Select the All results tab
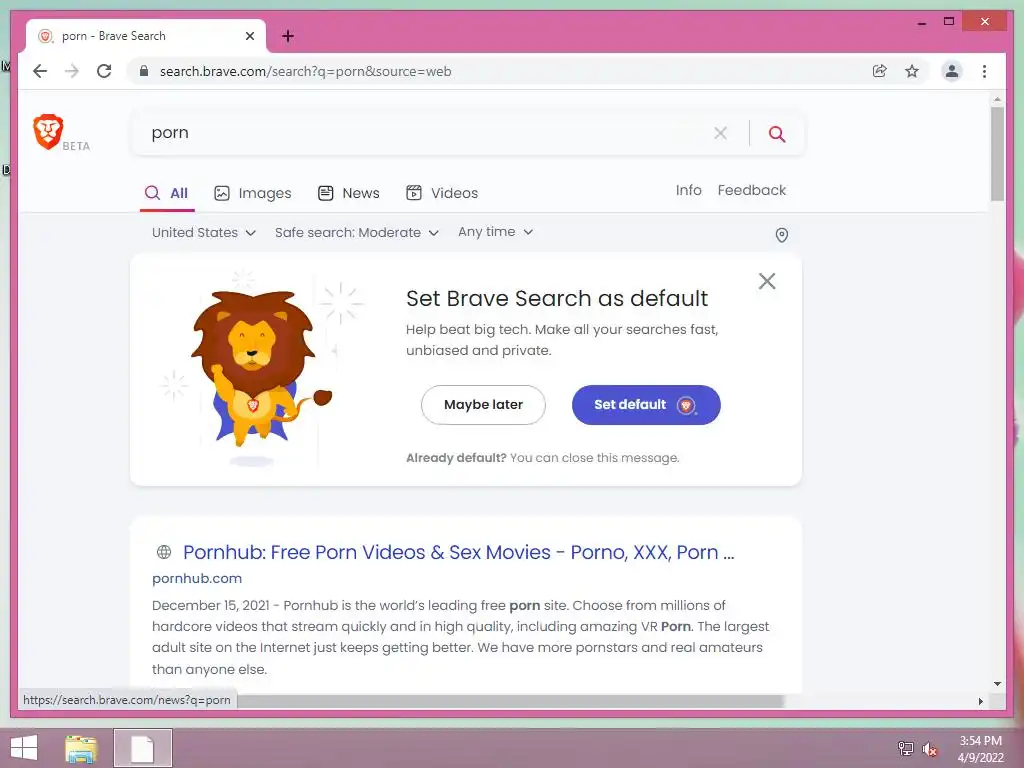The height and width of the screenshot is (768, 1024). 167,193
